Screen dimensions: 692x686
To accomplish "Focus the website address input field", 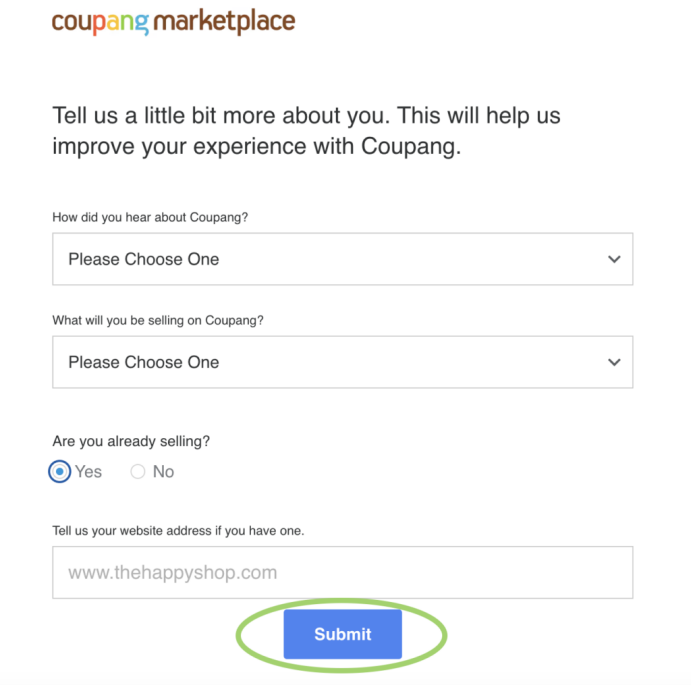I will pyautogui.click(x=342, y=573).
